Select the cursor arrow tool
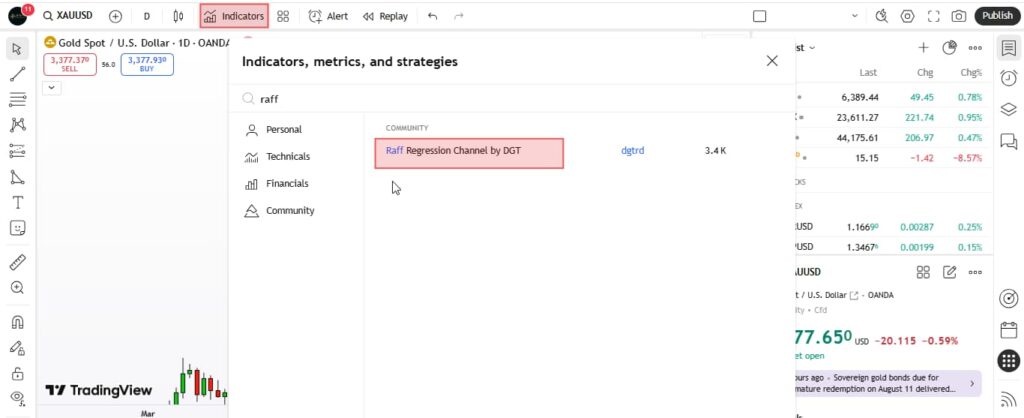Viewport: 1024px width, 418px height. click(x=18, y=48)
